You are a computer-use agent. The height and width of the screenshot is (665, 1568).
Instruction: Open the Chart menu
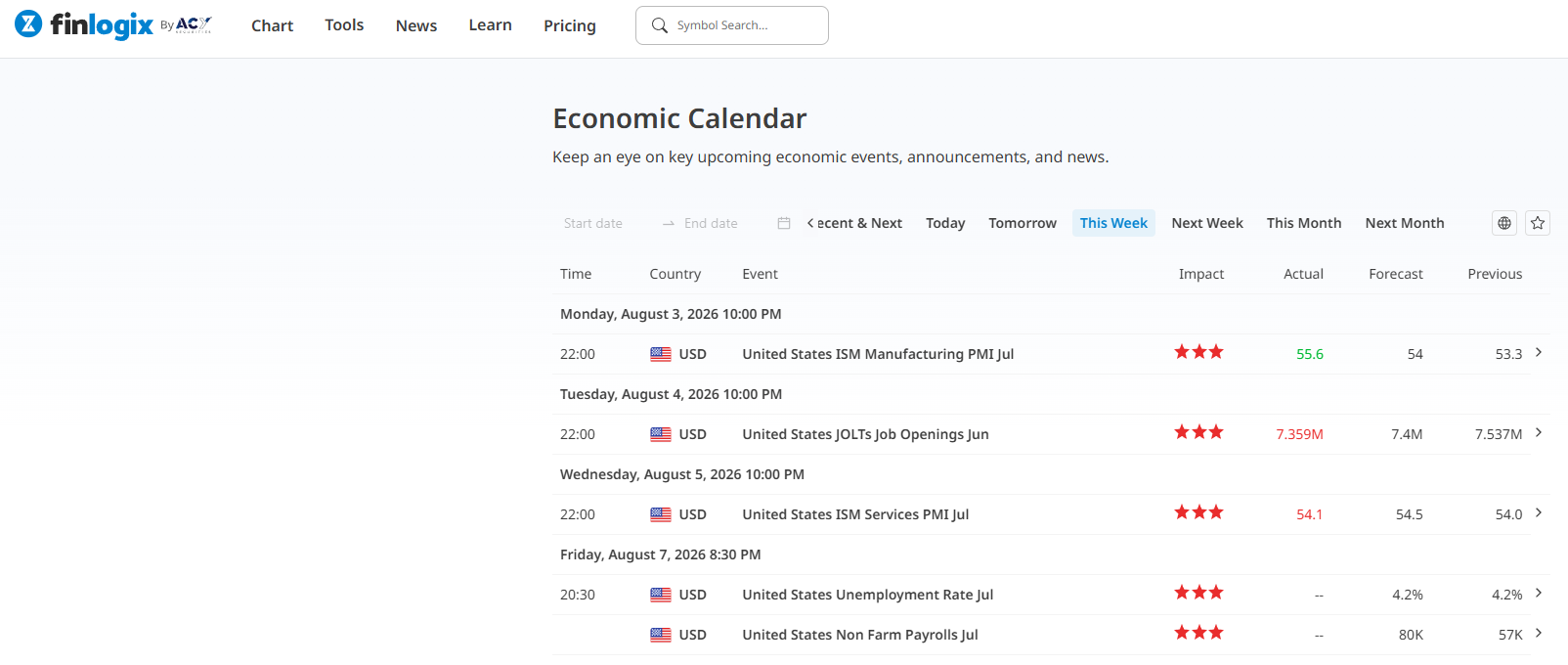(272, 25)
